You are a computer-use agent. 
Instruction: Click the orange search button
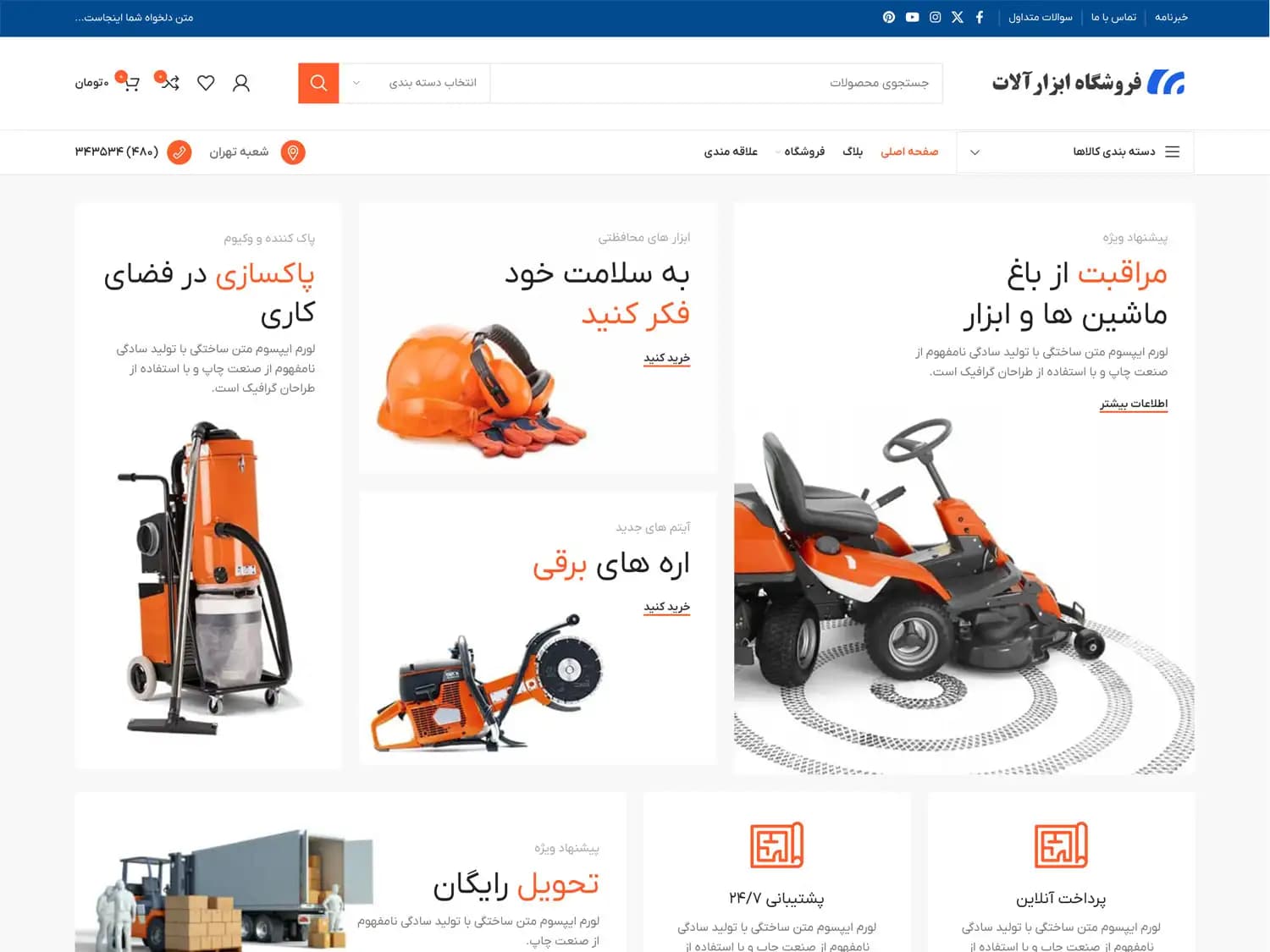(x=318, y=83)
